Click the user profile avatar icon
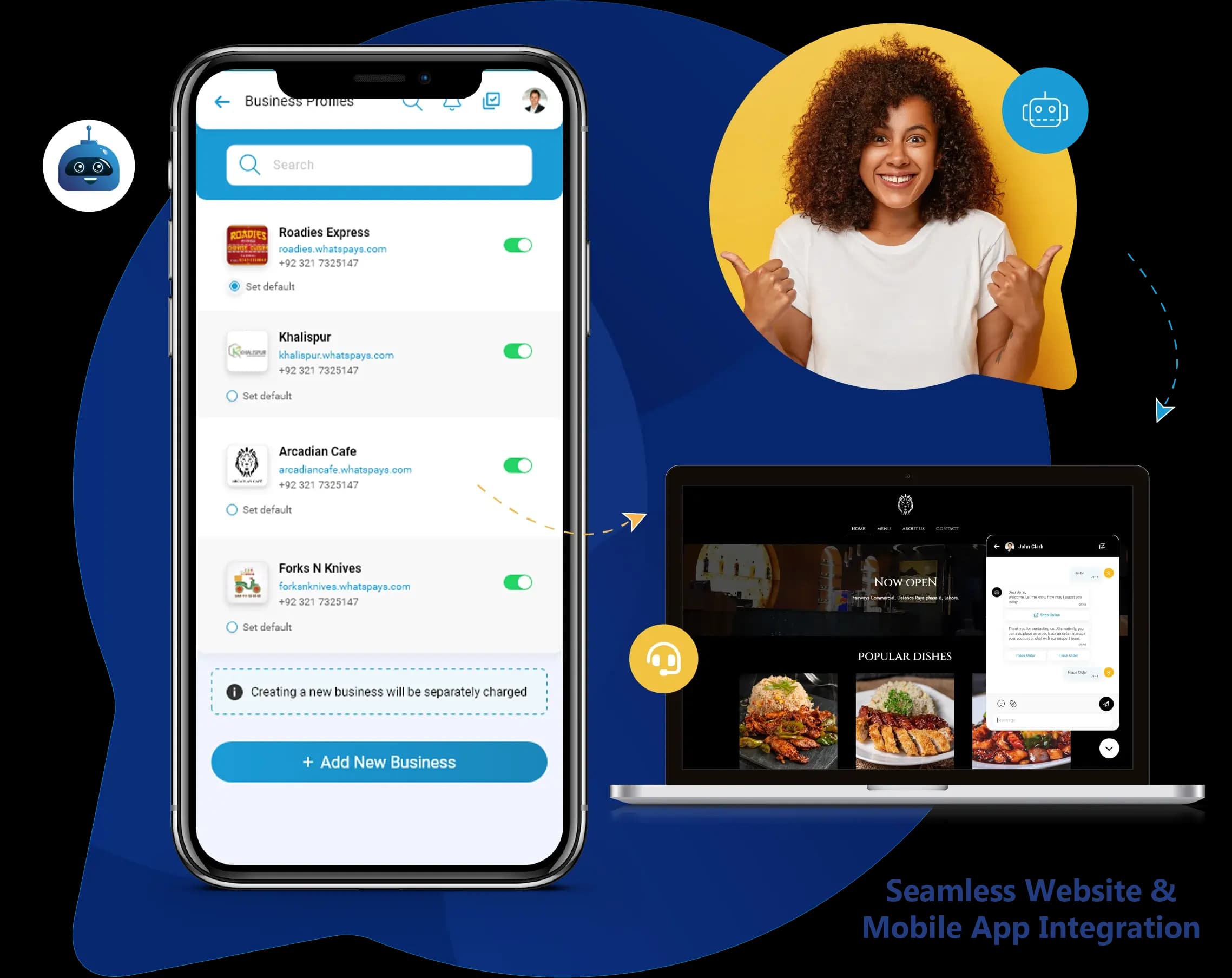Image resolution: width=1232 pixels, height=978 pixels. (535, 100)
